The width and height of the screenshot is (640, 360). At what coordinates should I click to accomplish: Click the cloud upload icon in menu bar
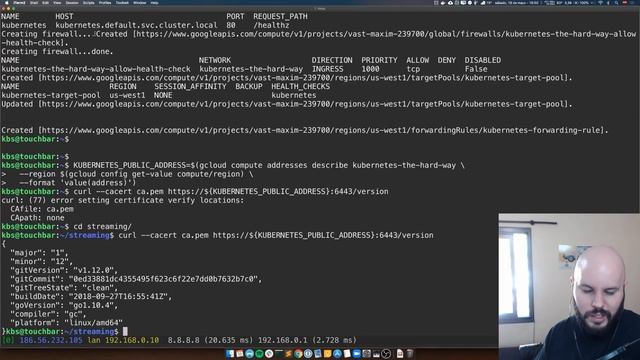tap(450, 3)
